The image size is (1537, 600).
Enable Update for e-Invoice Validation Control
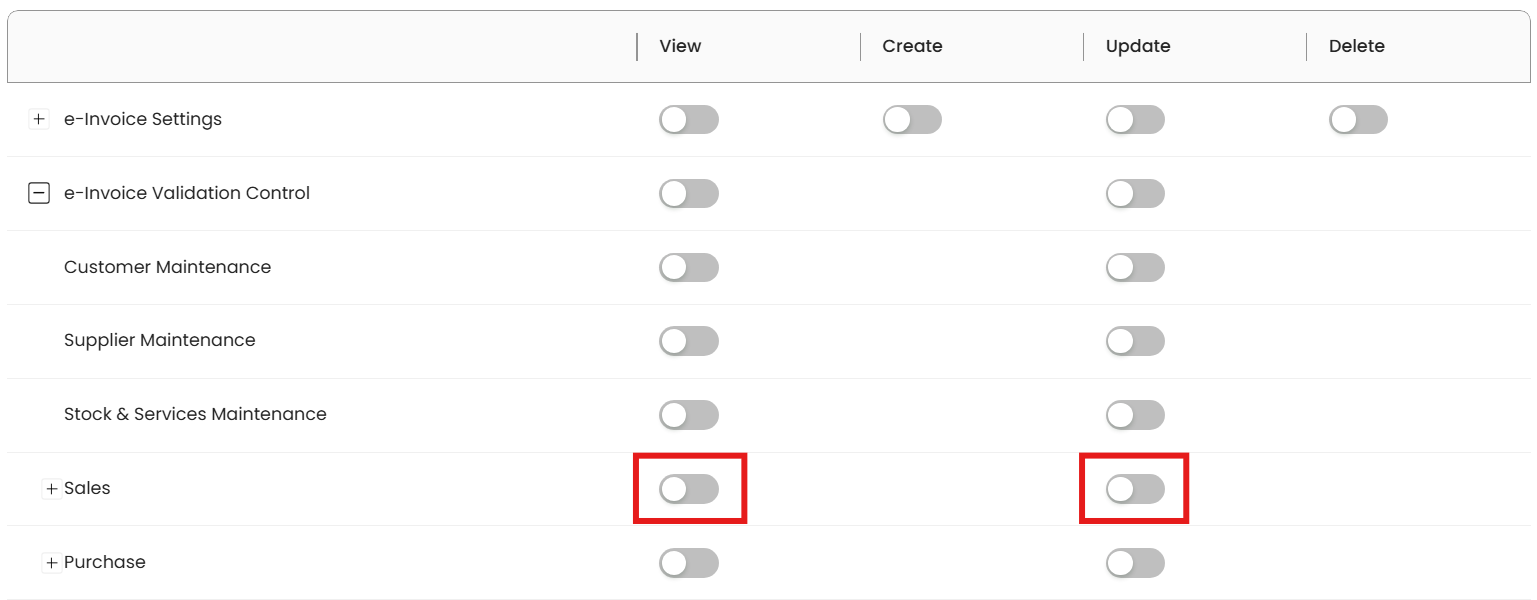1135,194
